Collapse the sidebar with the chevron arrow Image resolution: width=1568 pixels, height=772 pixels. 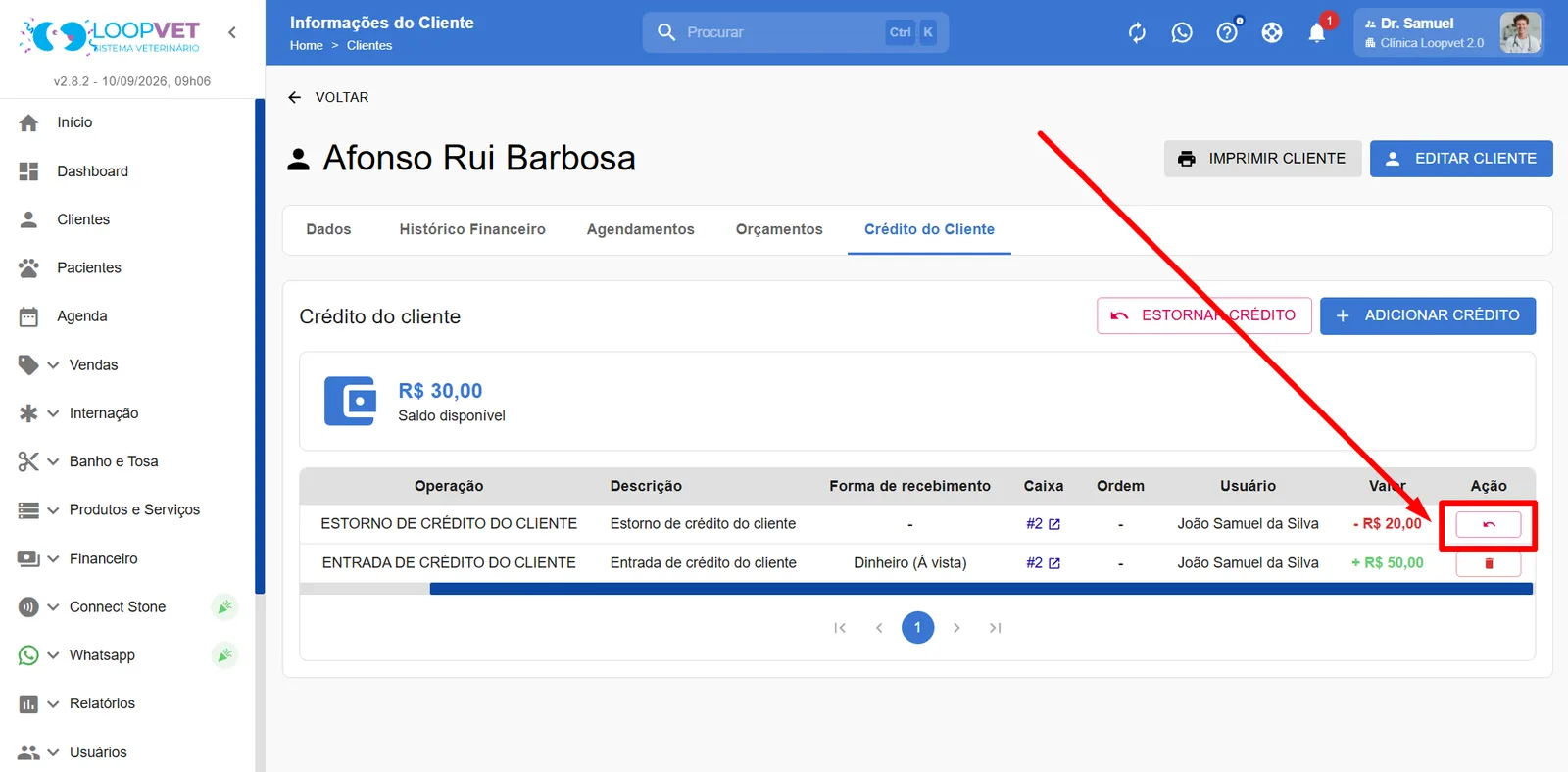point(232,32)
